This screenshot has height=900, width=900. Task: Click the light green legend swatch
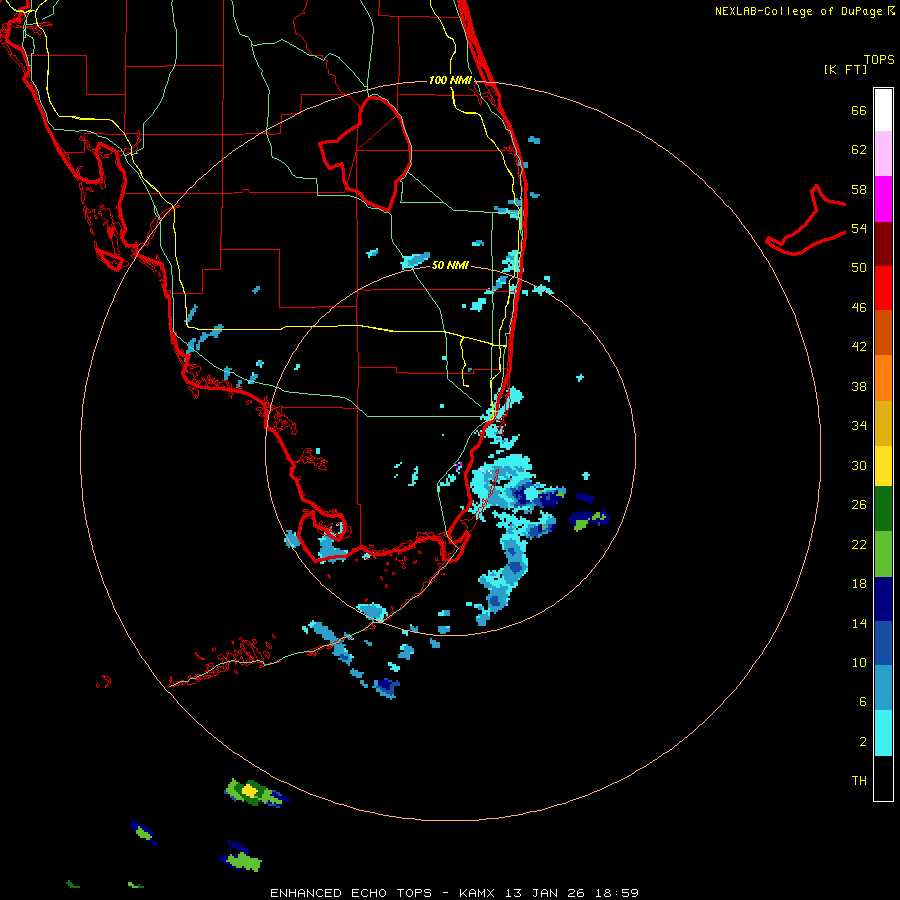[x=883, y=554]
